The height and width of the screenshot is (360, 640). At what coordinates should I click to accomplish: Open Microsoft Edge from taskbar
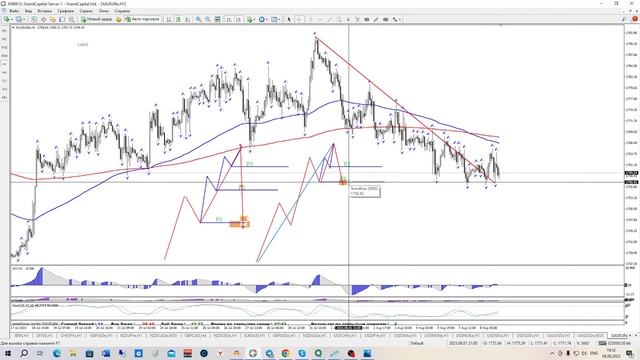(57, 353)
